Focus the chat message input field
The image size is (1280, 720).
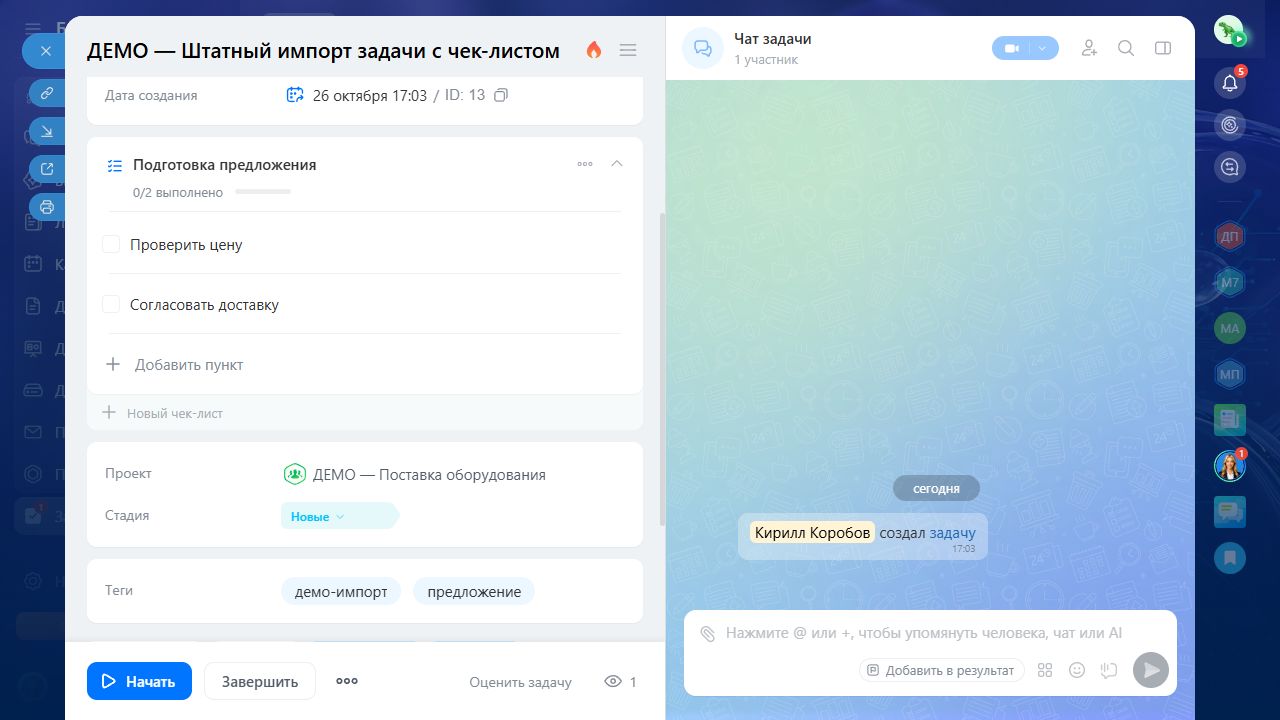[x=925, y=633]
